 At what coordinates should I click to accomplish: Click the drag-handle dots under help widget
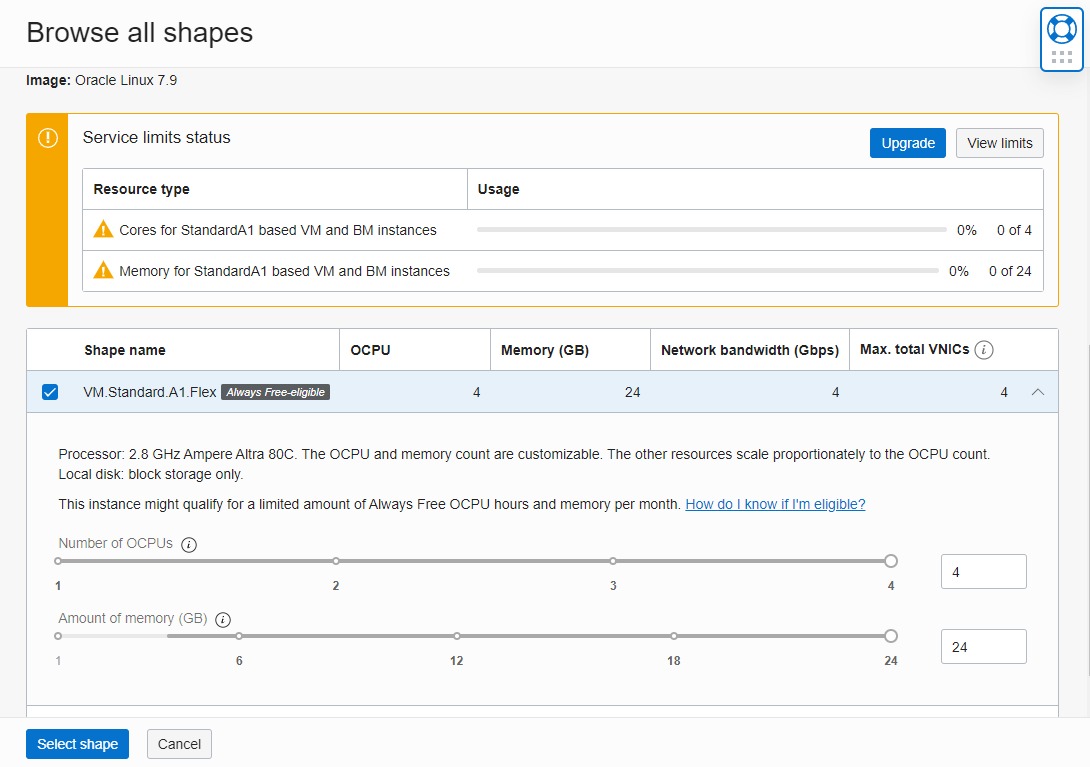pos(1061,57)
